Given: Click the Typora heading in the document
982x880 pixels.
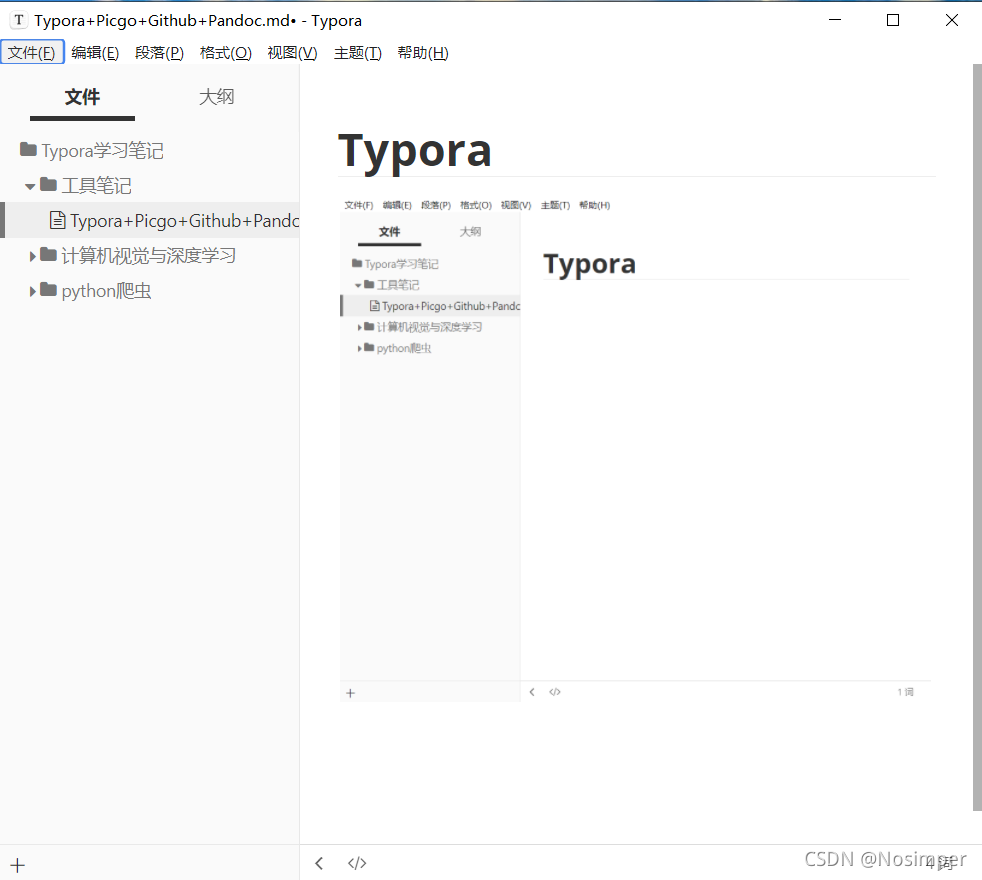Looking at the screenshot, I should click(415, 151).
